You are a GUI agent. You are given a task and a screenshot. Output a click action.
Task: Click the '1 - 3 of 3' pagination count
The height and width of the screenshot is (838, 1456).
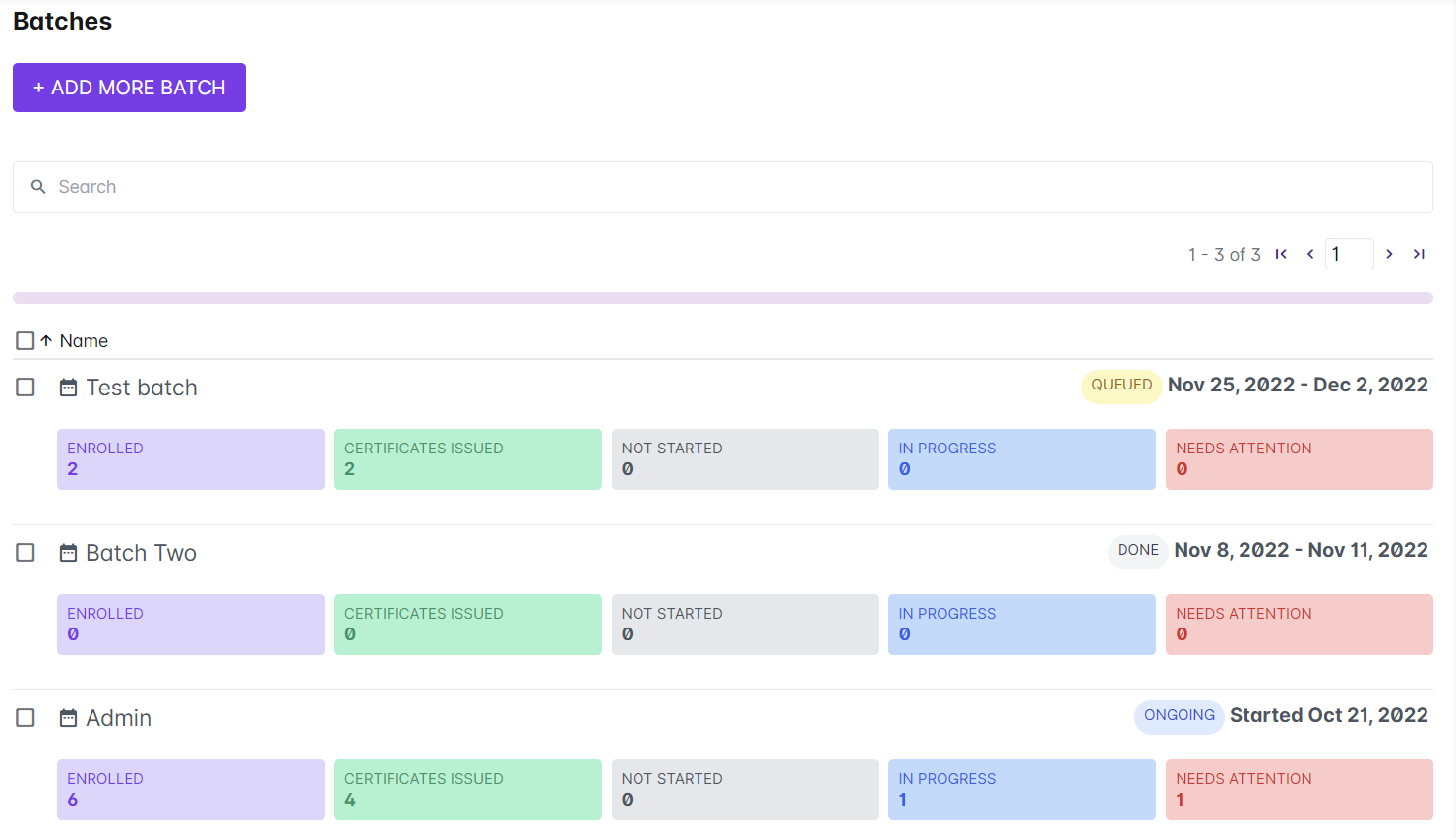click(x=1225, y=255)
